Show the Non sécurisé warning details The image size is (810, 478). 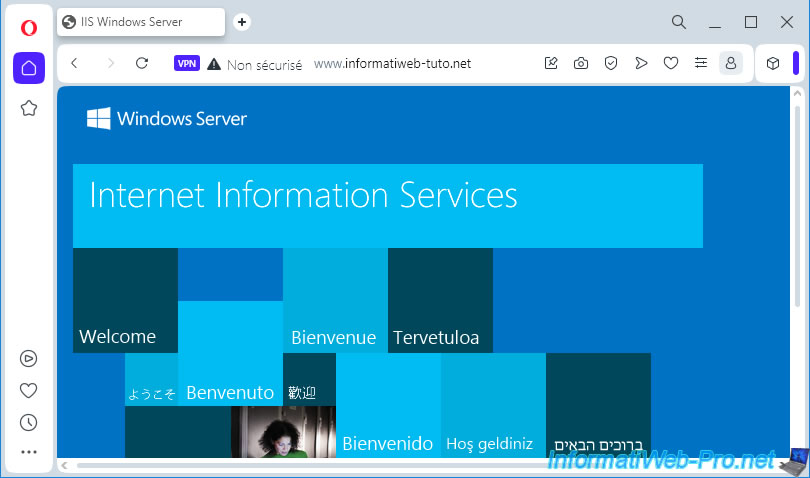(255, 65)
